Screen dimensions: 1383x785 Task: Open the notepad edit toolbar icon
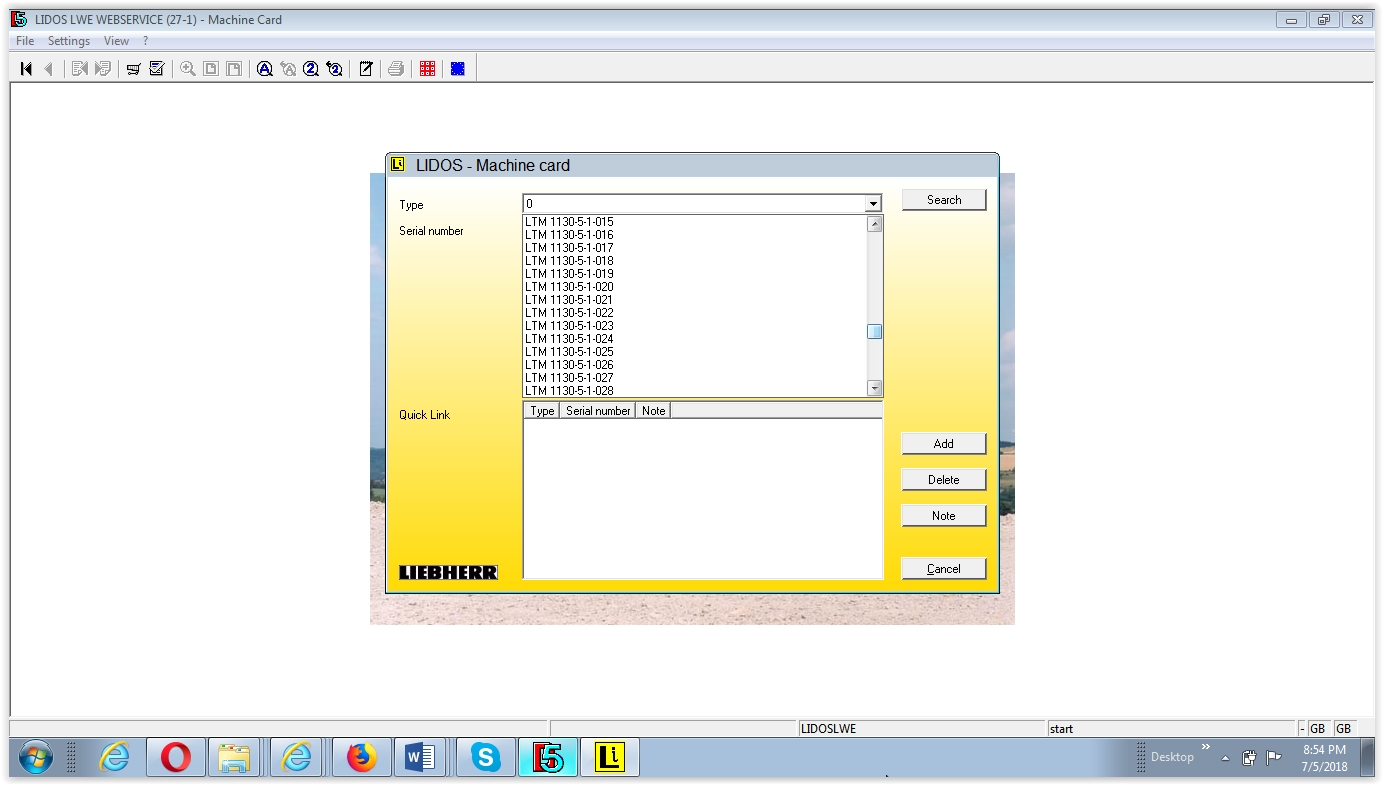[366, 69]
